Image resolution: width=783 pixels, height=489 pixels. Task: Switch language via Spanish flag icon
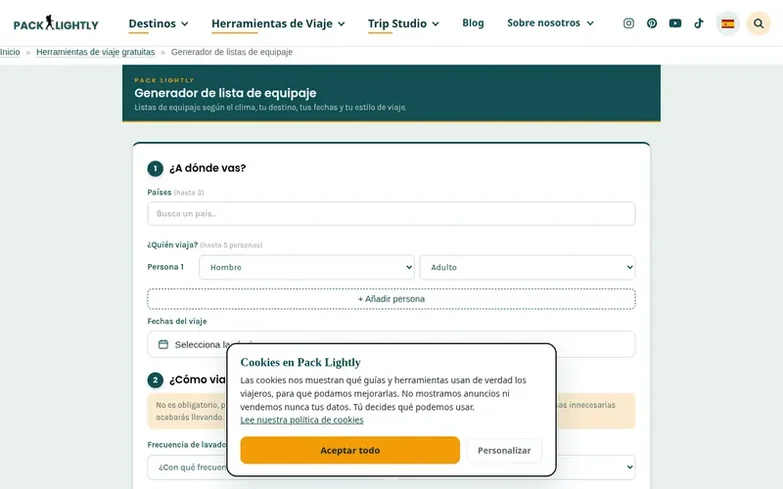[x=728, y=23]
